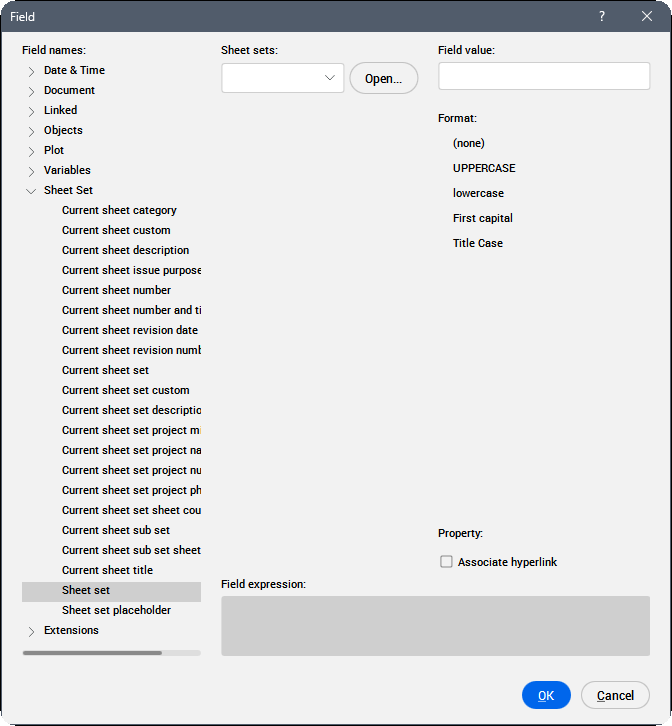
Task: Click inside the Field value box
Action: (x=543, y=76)
